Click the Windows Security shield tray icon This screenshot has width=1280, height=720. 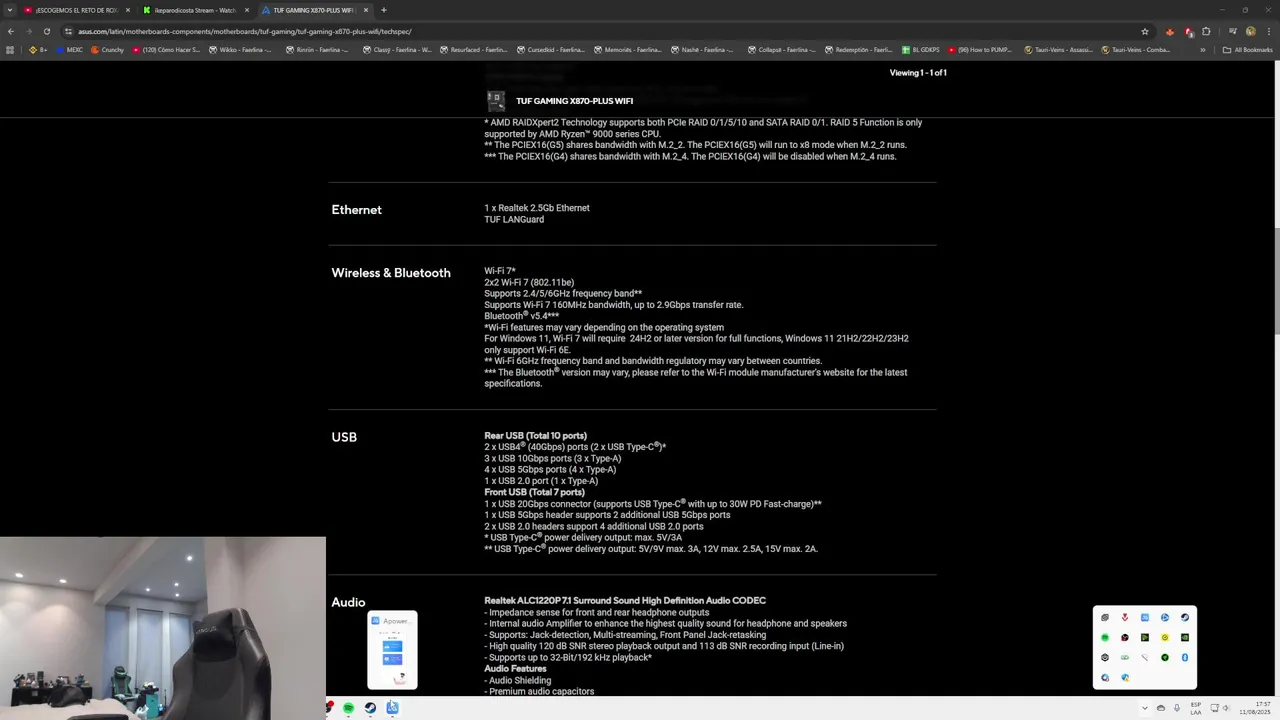point(1125,677)
